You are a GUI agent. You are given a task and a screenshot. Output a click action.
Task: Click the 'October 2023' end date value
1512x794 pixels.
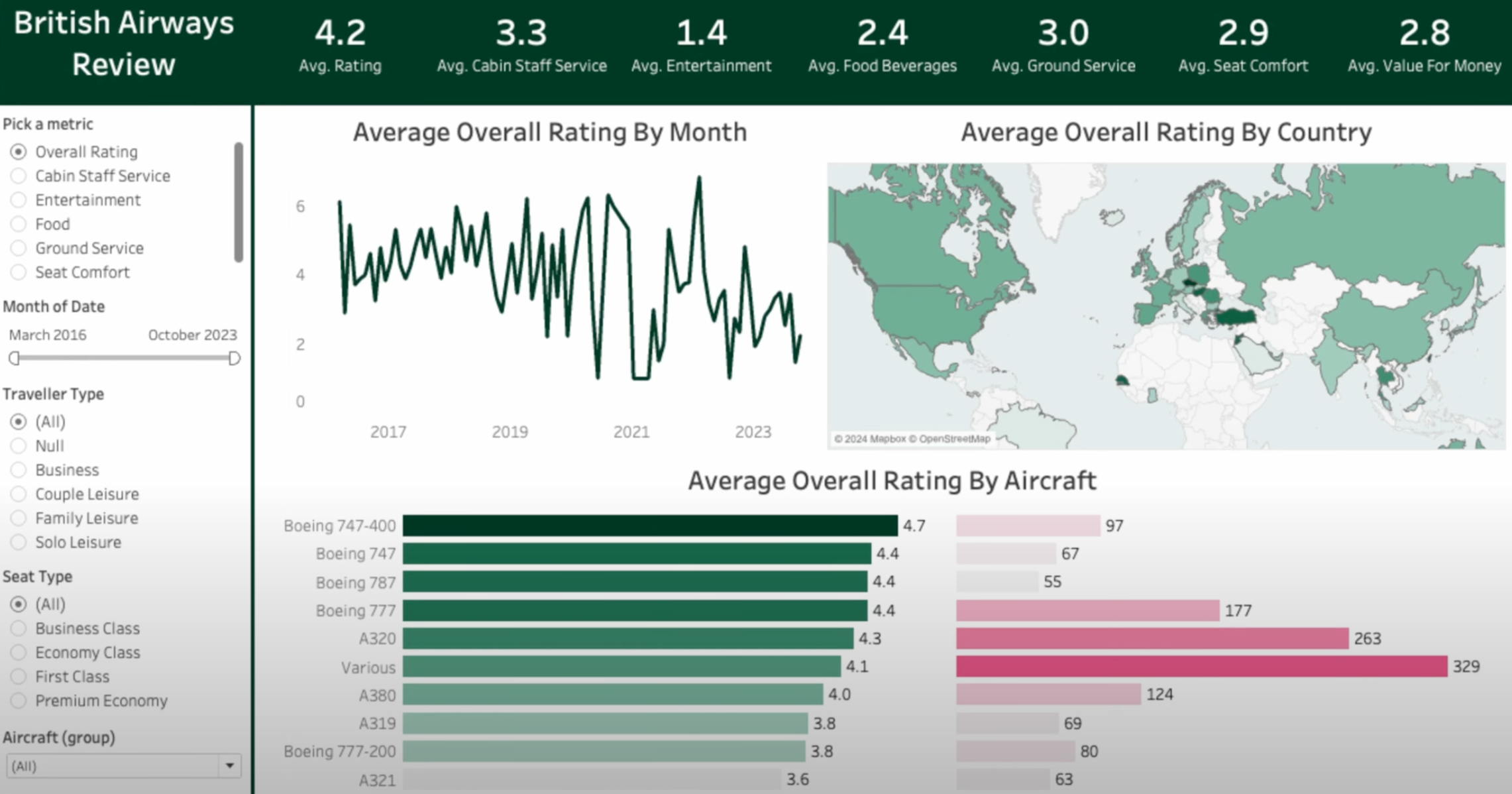pos(192,335)
